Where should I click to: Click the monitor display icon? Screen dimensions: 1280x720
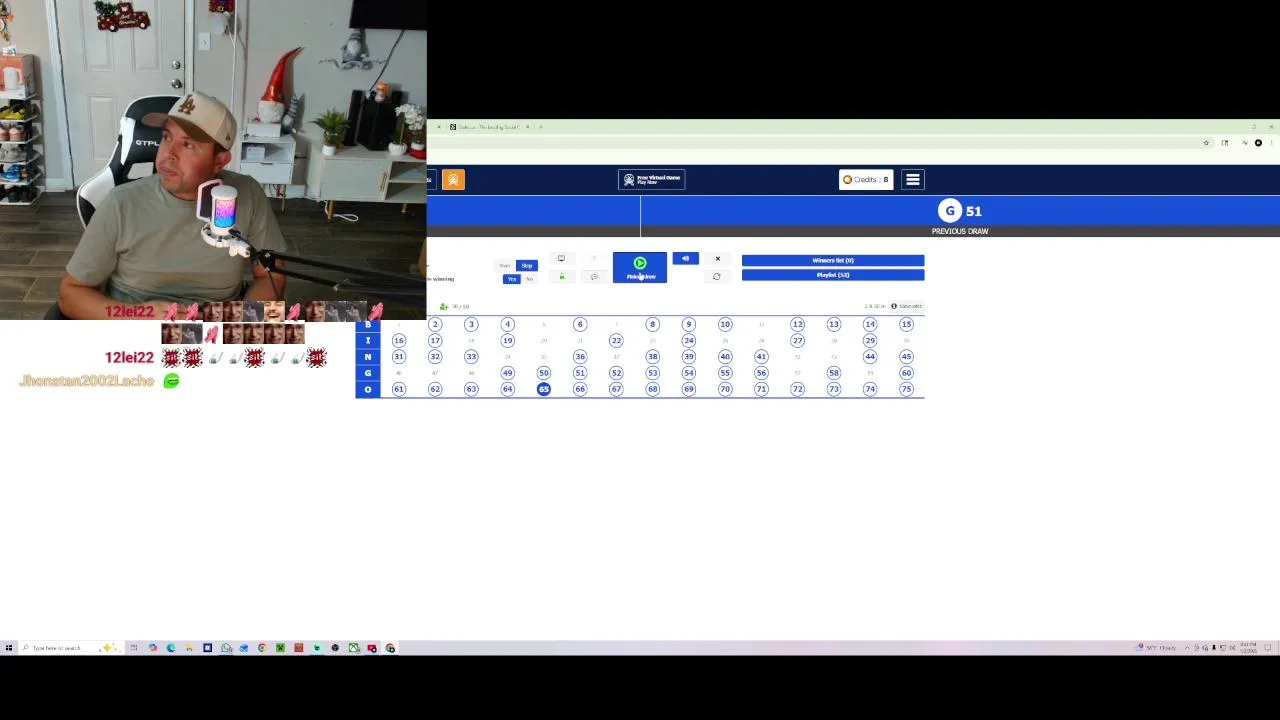click(x=561, y=259)
